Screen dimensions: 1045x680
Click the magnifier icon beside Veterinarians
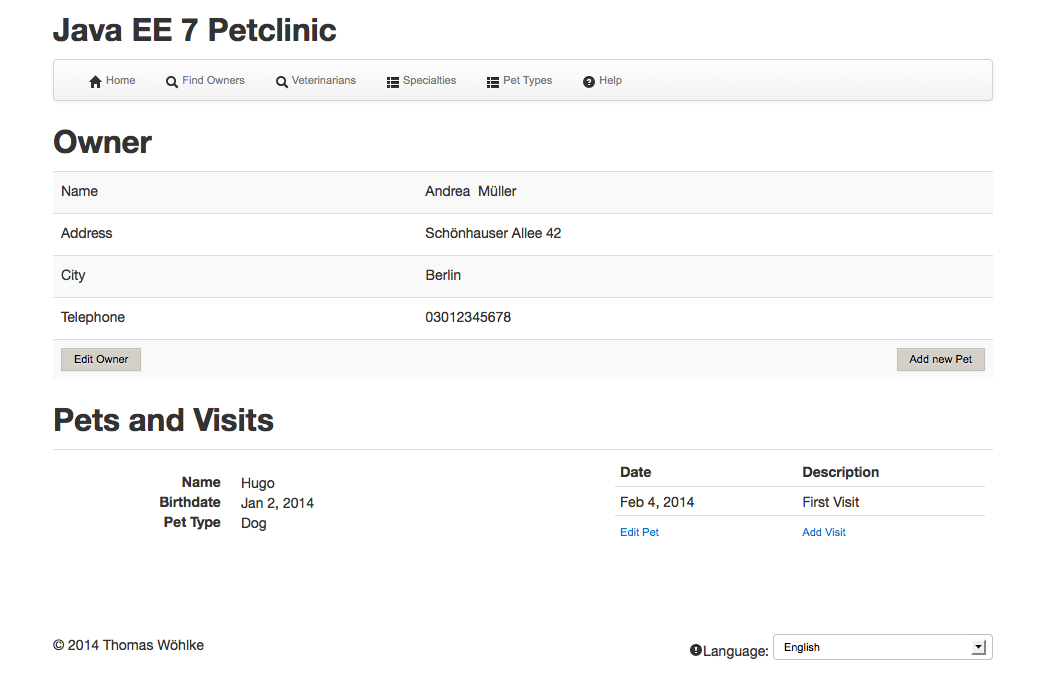point(281,81)
